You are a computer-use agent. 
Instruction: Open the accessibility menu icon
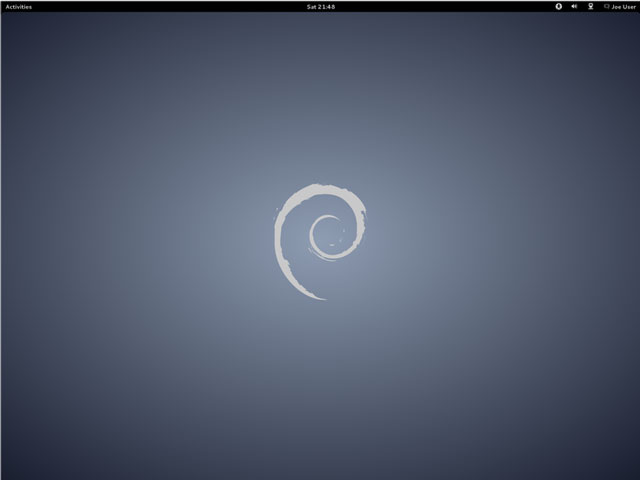559,7
